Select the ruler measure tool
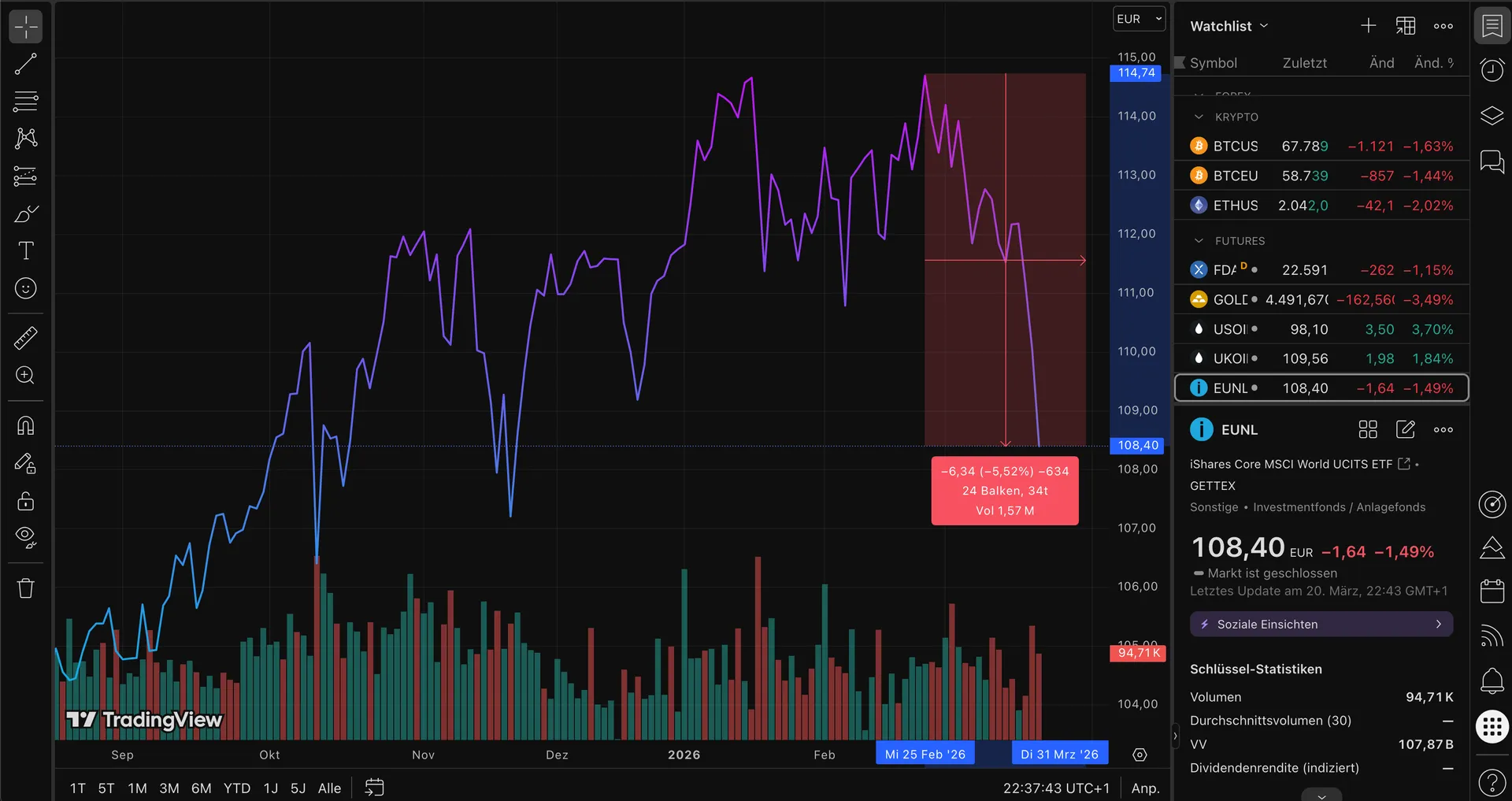 (x=25, y=339)
